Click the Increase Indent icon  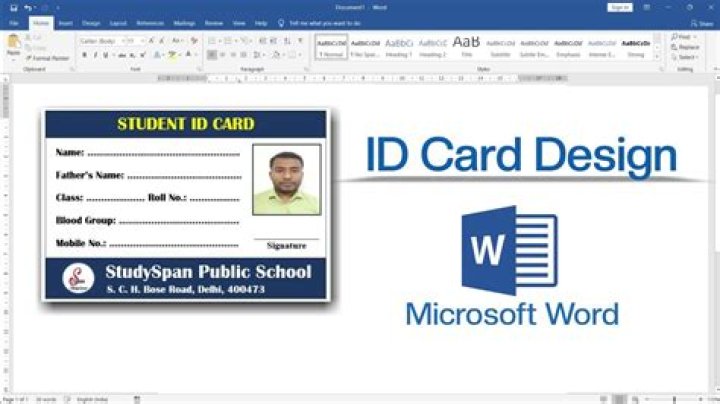[x=274, y=41]
